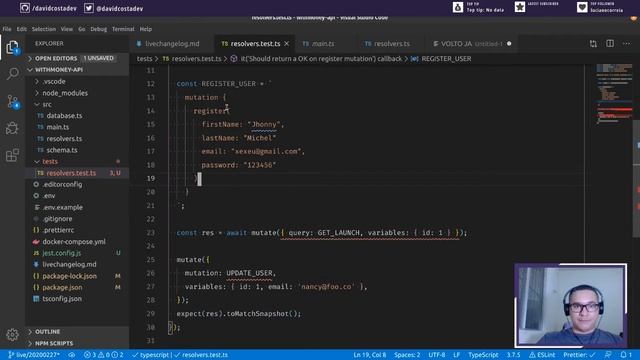This screenshot has height=360, width=640.
Task: Collapse the tests folder
Action: tap(78, 162)
